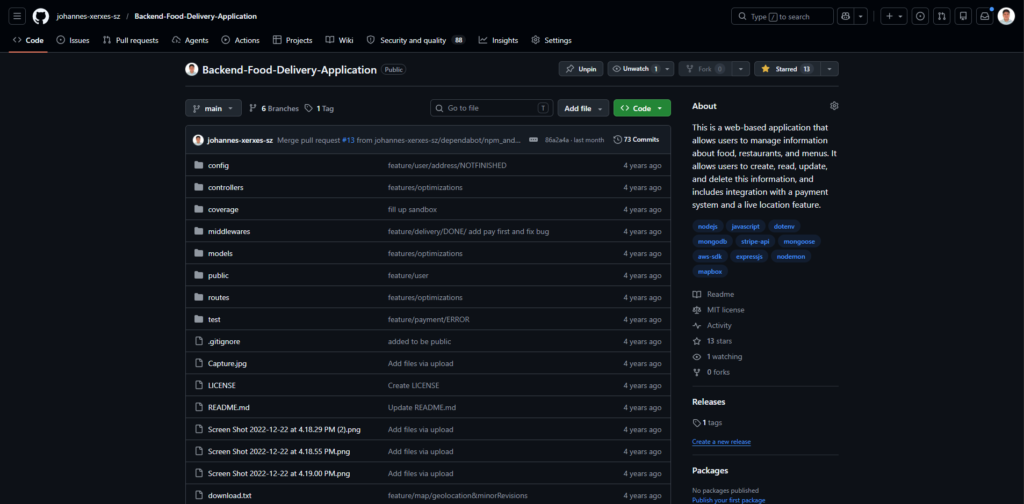Open the Copilot chat icon
The width and height of the screenshot is (1024, 504).
pyautogui.click(x=847, y=16)
